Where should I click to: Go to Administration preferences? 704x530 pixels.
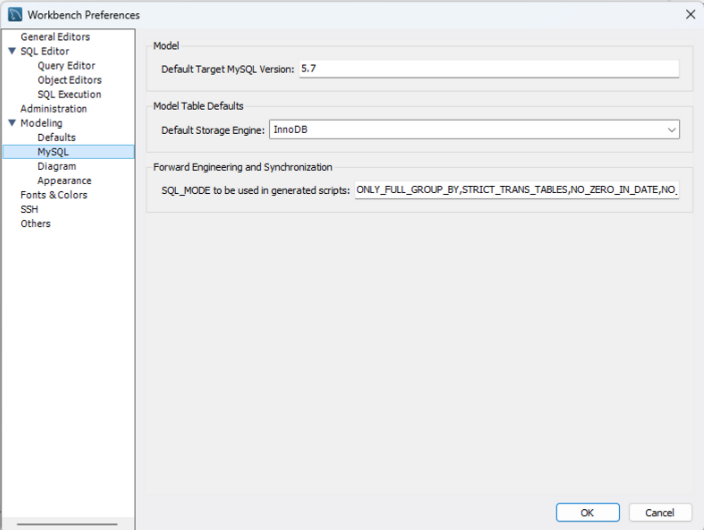pyautogui.click(x=53, y=109)
